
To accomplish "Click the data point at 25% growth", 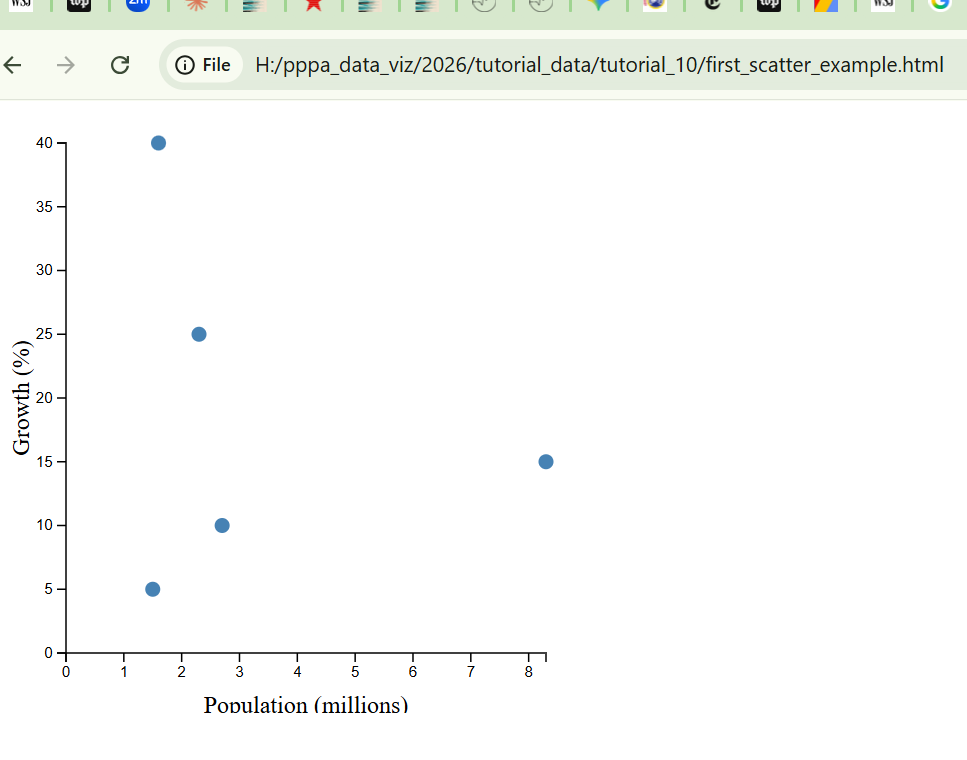I will click(x=199, y=334).
